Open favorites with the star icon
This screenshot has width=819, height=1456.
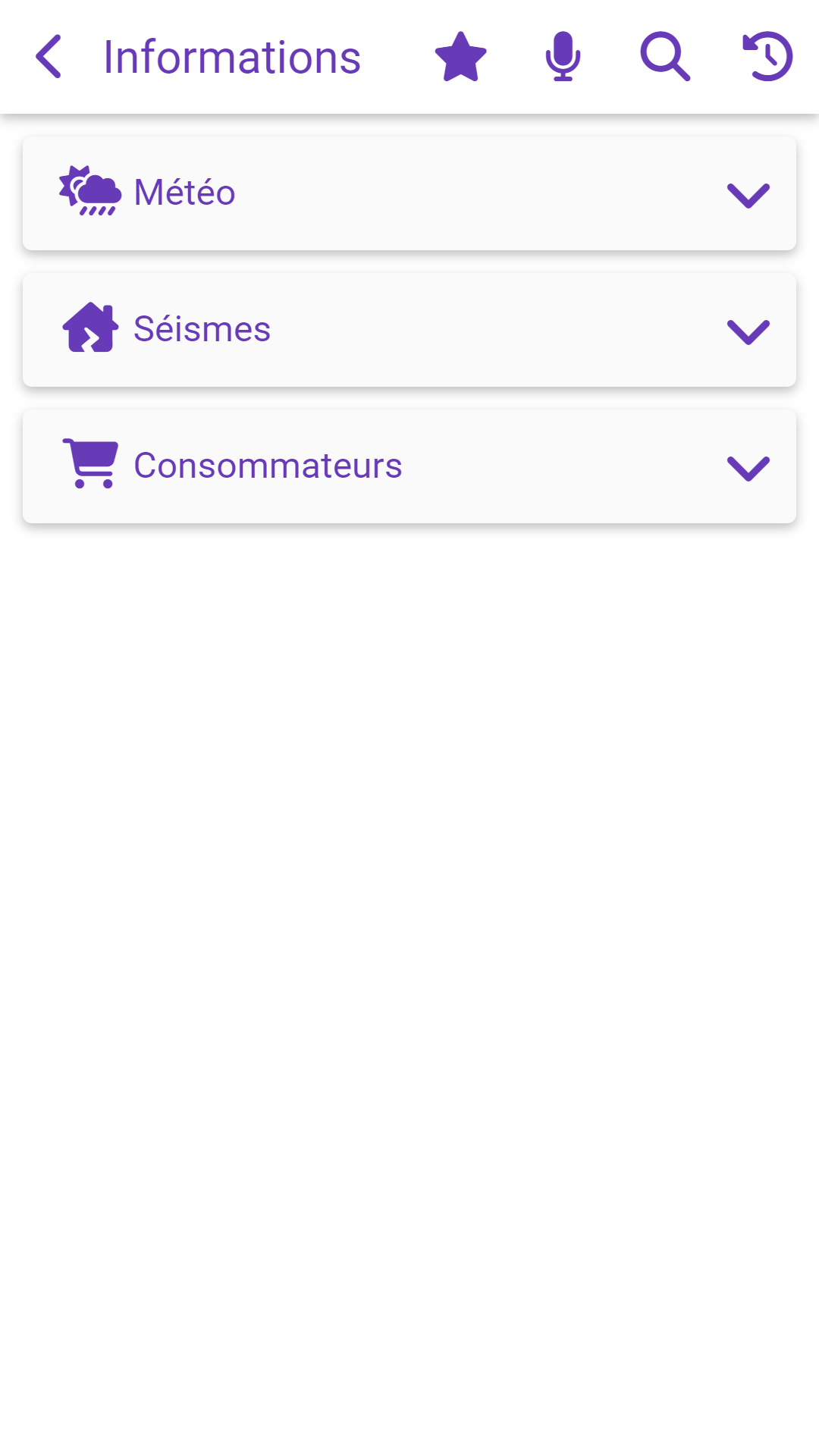pyautogui.click(x=460, y=57)
